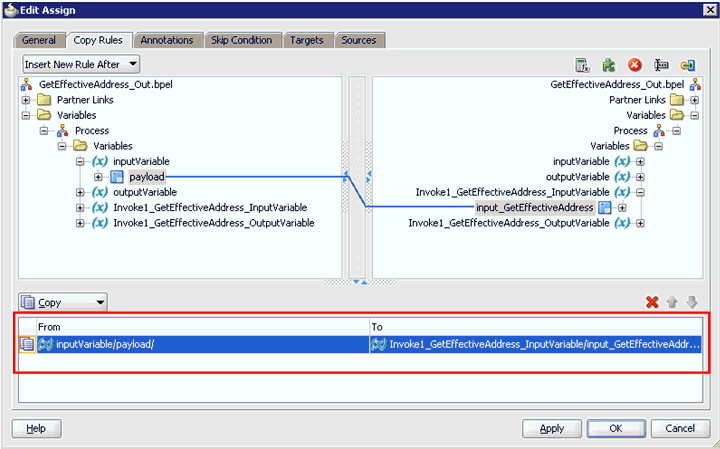Click the left outputVariable (x) icon
Image resolution: width=720 pixels, height=449 pixels.
[100, 192]
